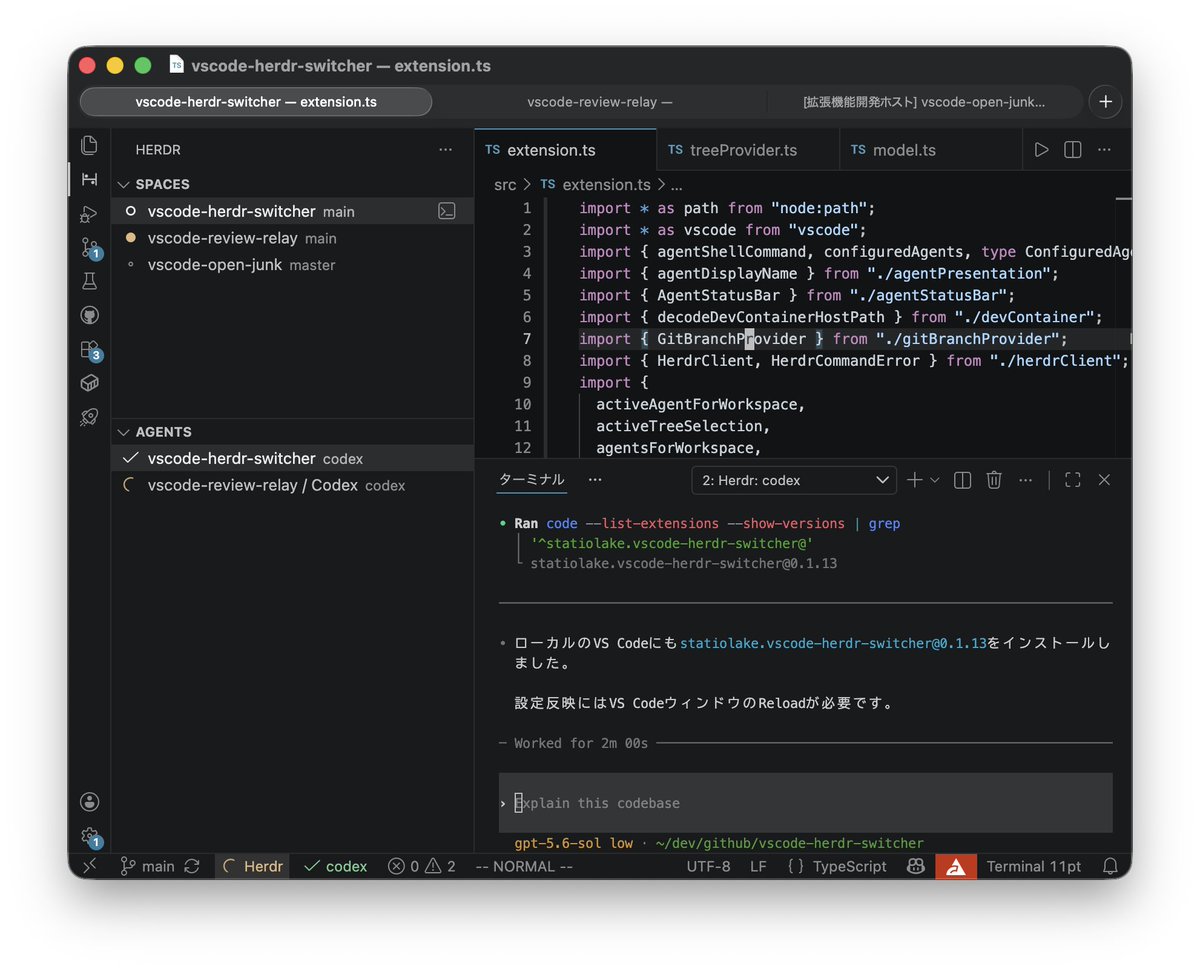Create a new terminal with plus icon

coord(914,480)
